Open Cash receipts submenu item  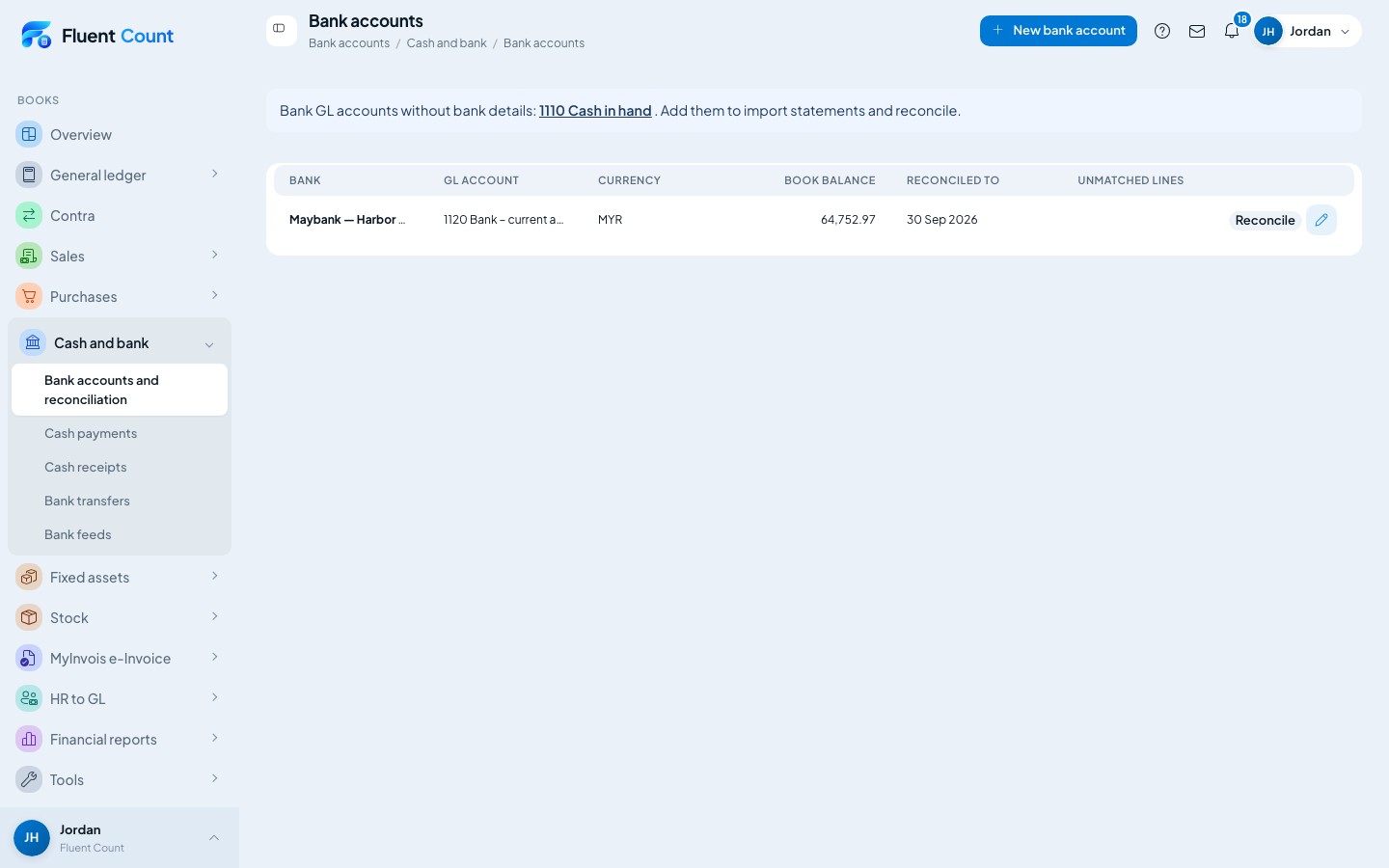pyautogui.click(x=120, y=467)
